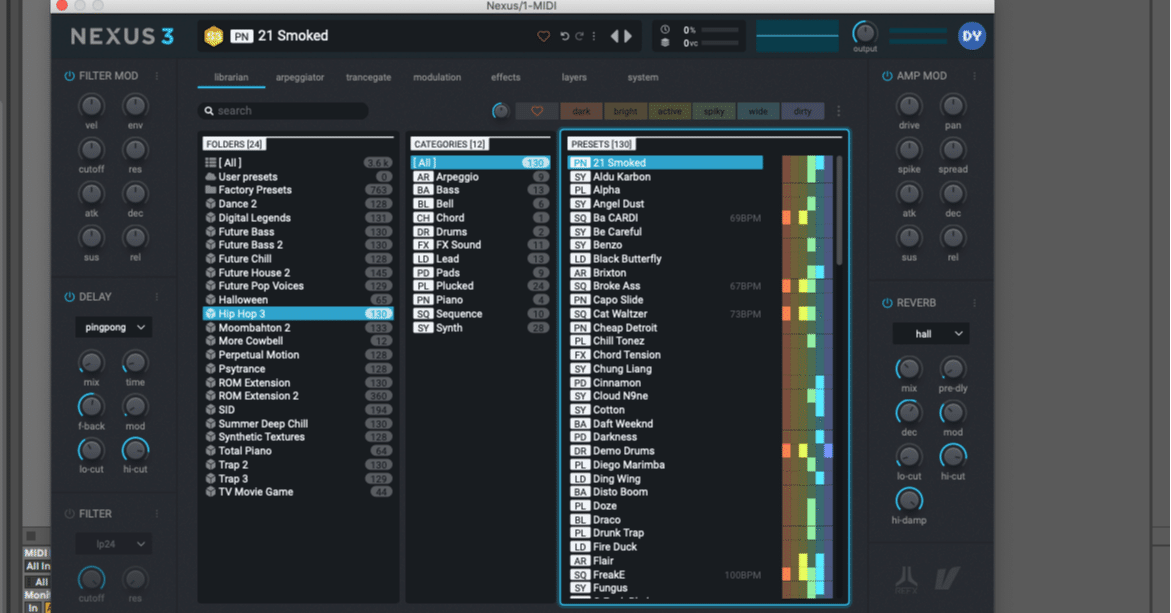Open AMP MOD section options menu
The image size is (1171, 613).
pos(975,76)
